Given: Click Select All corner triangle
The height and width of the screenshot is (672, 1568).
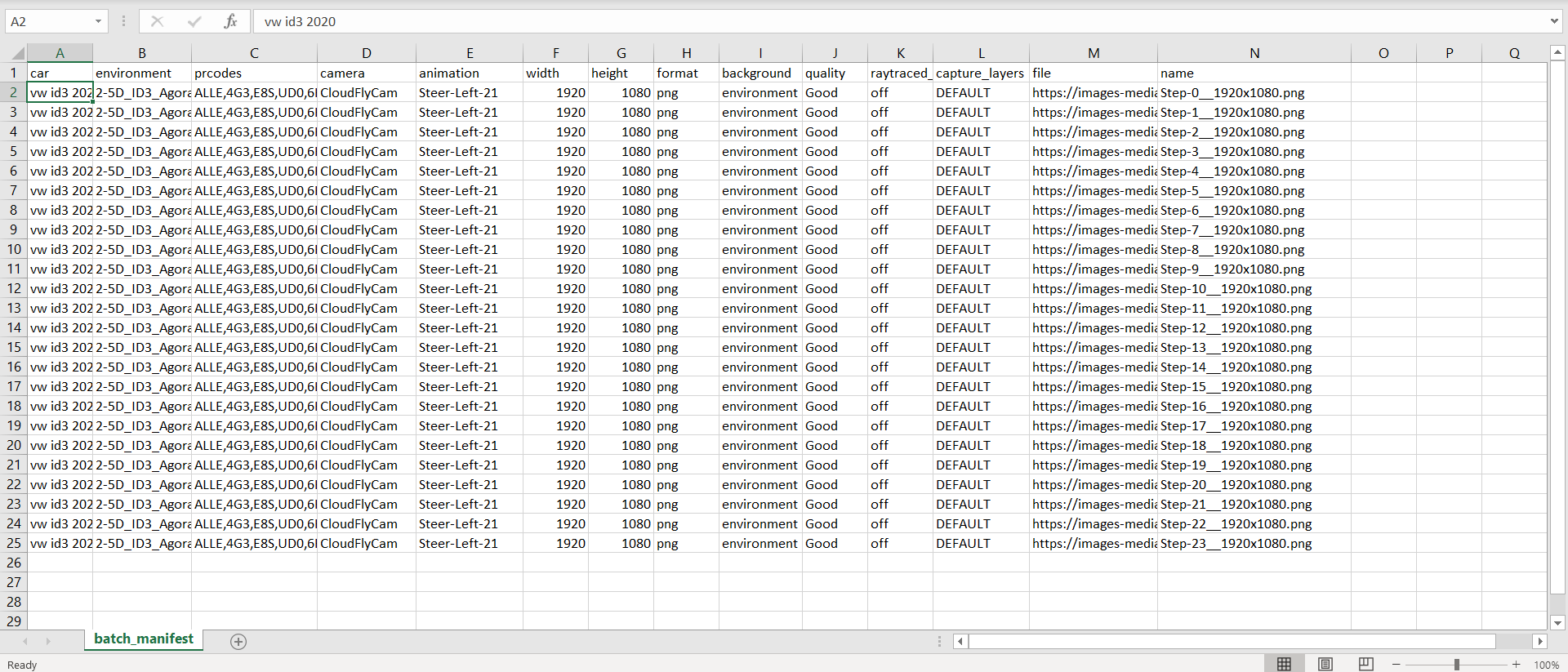Looking at the screenshot, I should click(17, 53).
